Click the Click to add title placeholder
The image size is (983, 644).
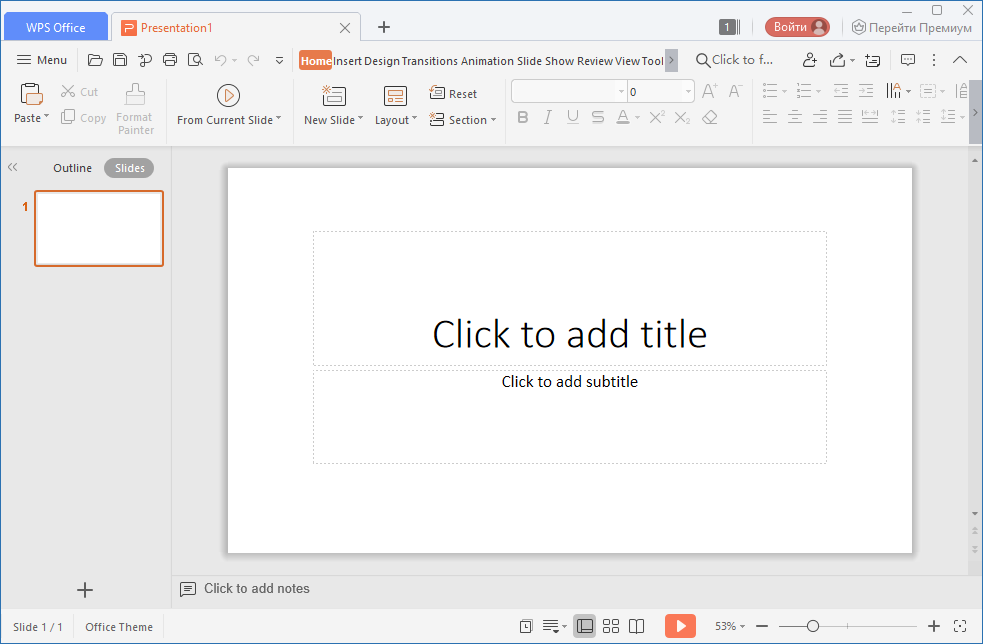tap(569, 298)
